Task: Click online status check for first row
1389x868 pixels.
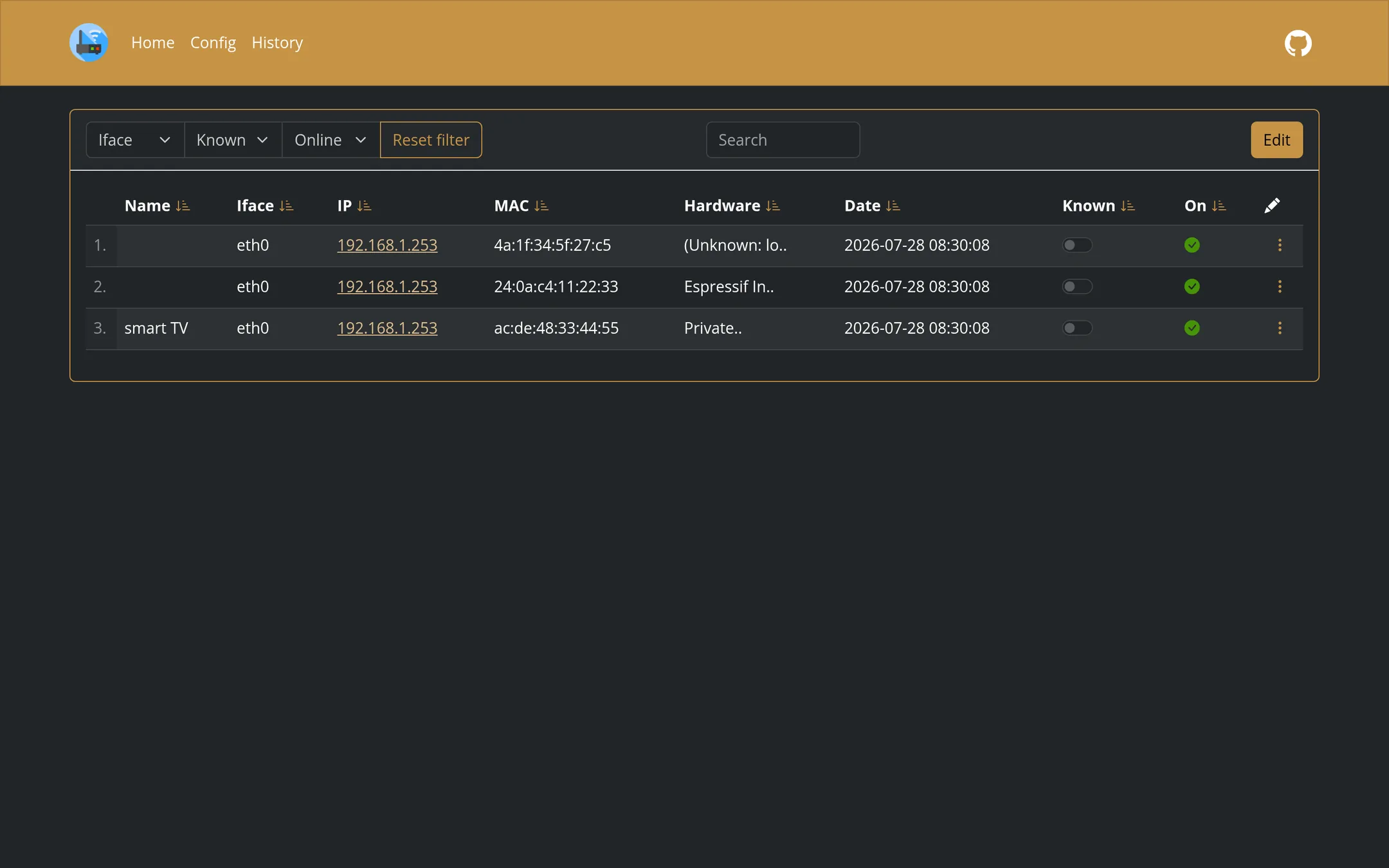Action: pos(1192,245)
